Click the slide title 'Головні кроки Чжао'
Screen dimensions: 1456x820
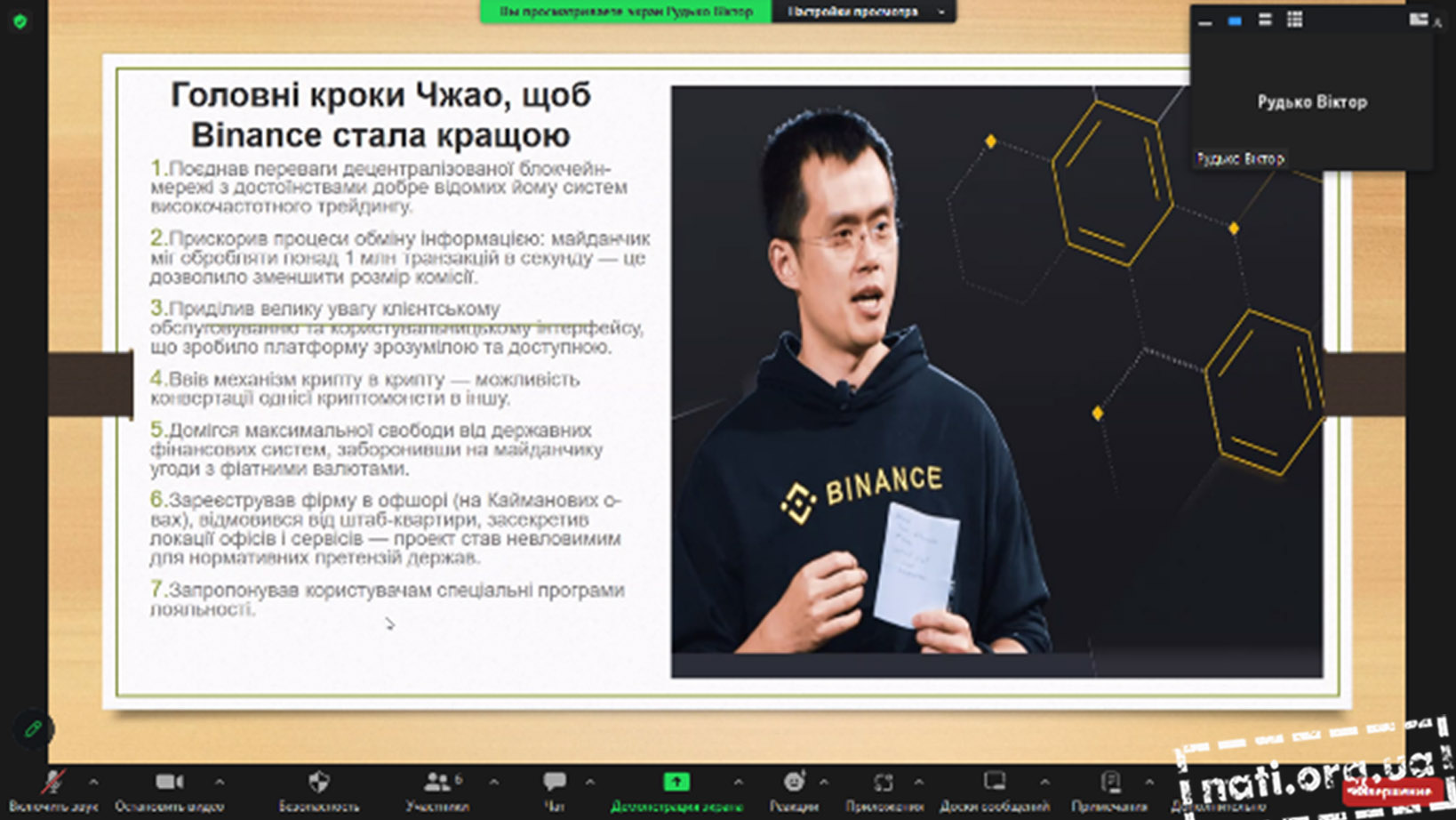[380, 115]
